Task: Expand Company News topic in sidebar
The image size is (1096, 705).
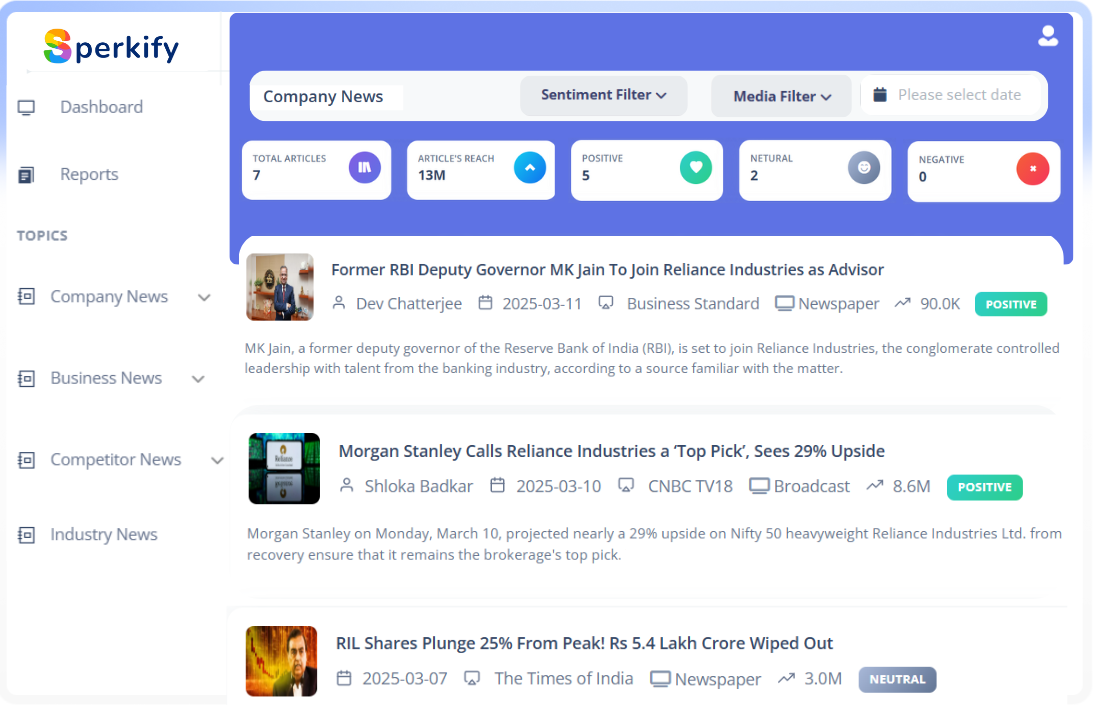Action: [x=205, y=297]
